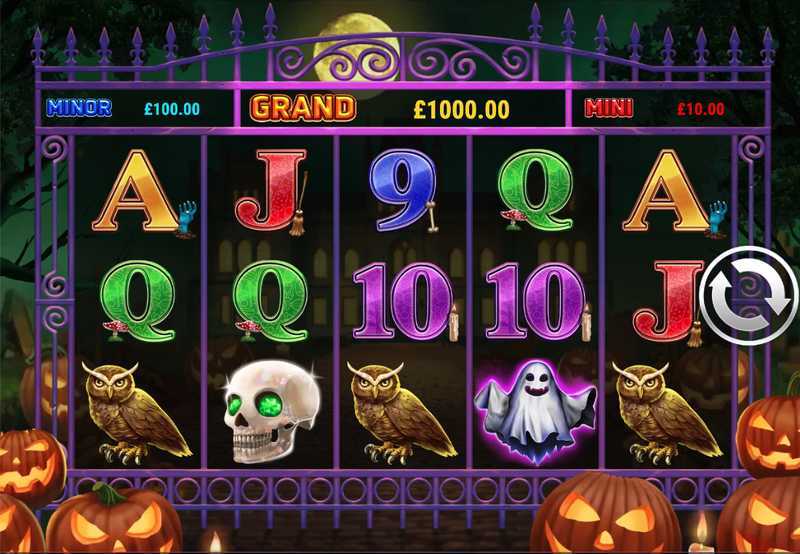Viewport: 800px width, 554px height.
Task: Open the GRAND jackpot label
Action: 303,108
